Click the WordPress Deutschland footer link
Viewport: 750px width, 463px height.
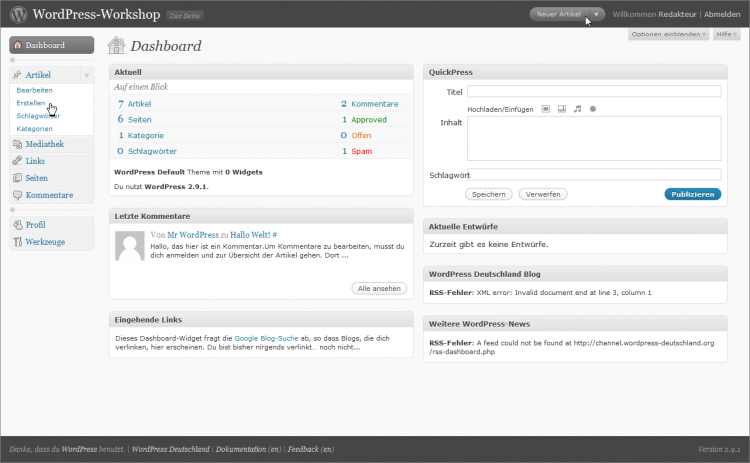click(170, 449)
